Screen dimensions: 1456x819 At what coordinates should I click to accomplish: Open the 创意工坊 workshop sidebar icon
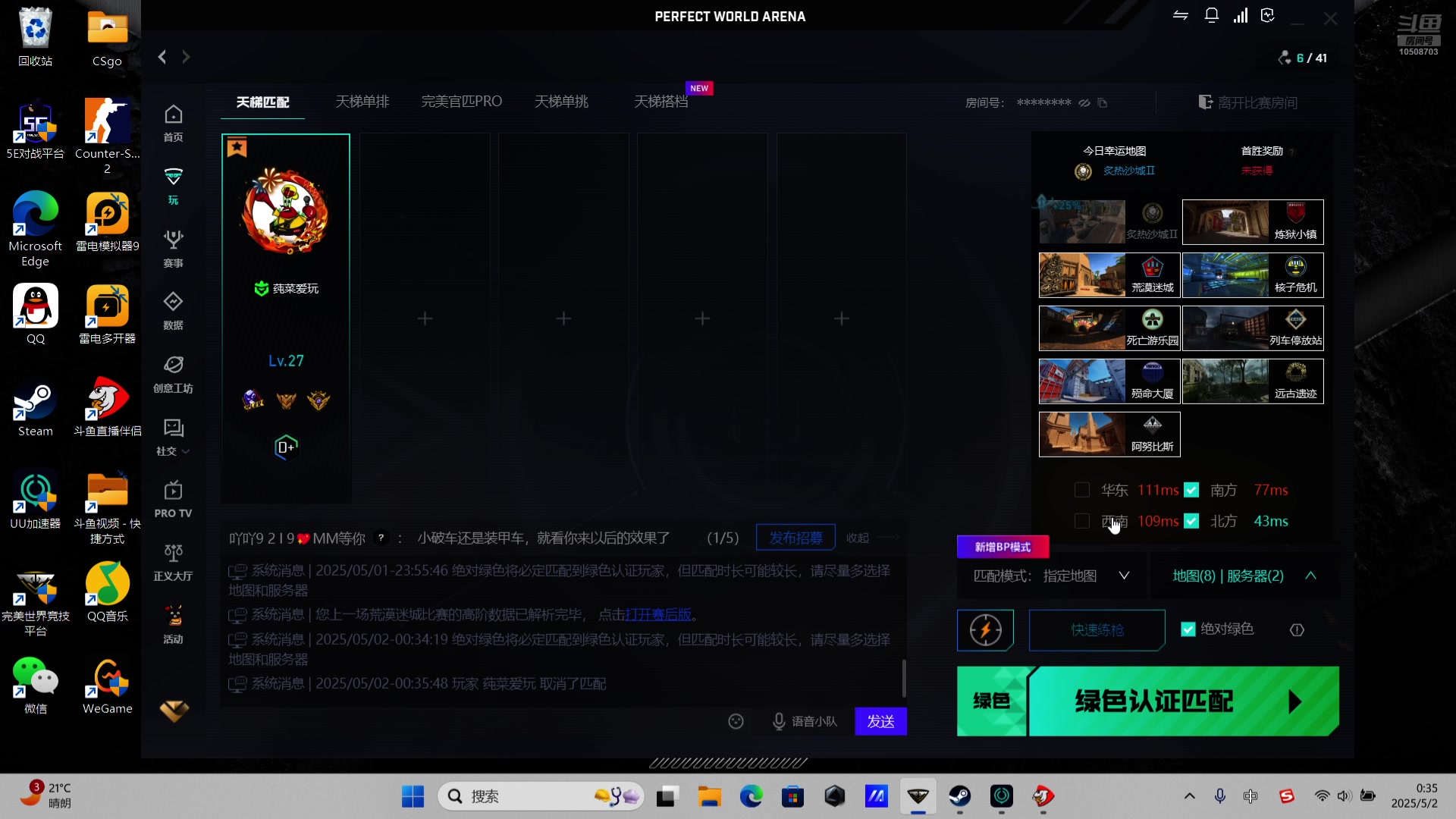pos(173,374)
